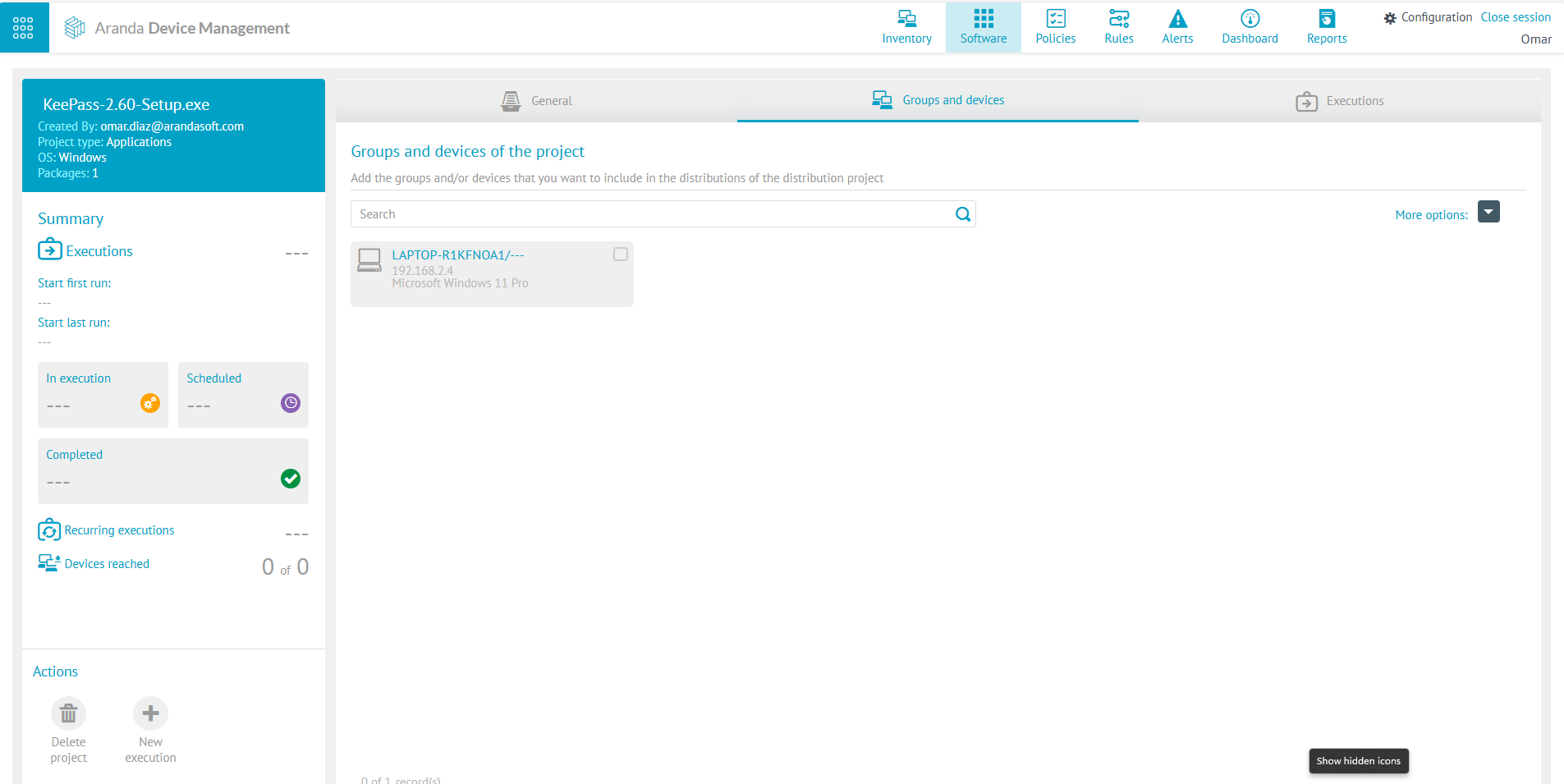Click the device search input field
The height and width of the screenshot is (784, 1564).
653,214
